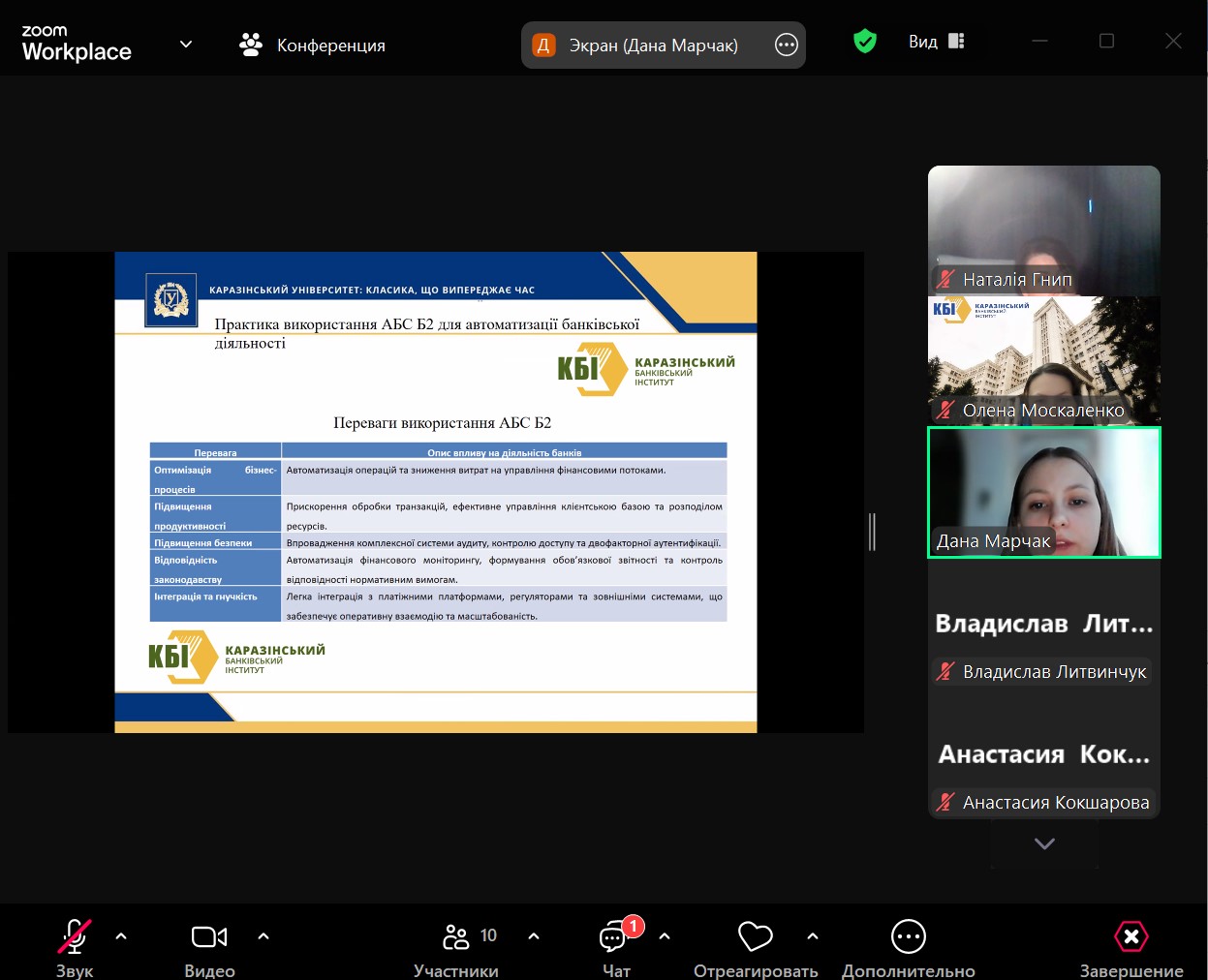1208x980 pixels.
Task: Expand video options arrow next to Видео
Action: 263,936
